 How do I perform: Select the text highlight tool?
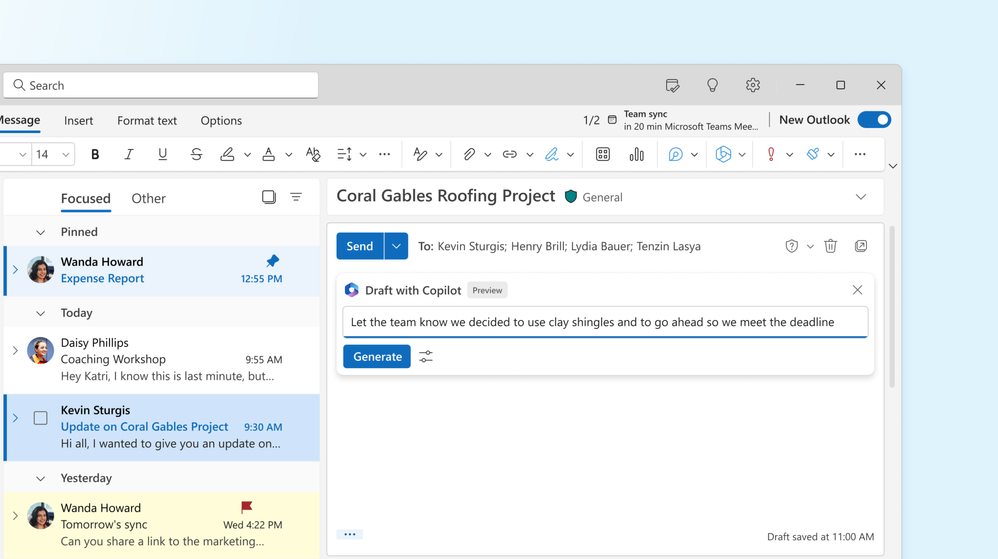(x=227, y=154)
